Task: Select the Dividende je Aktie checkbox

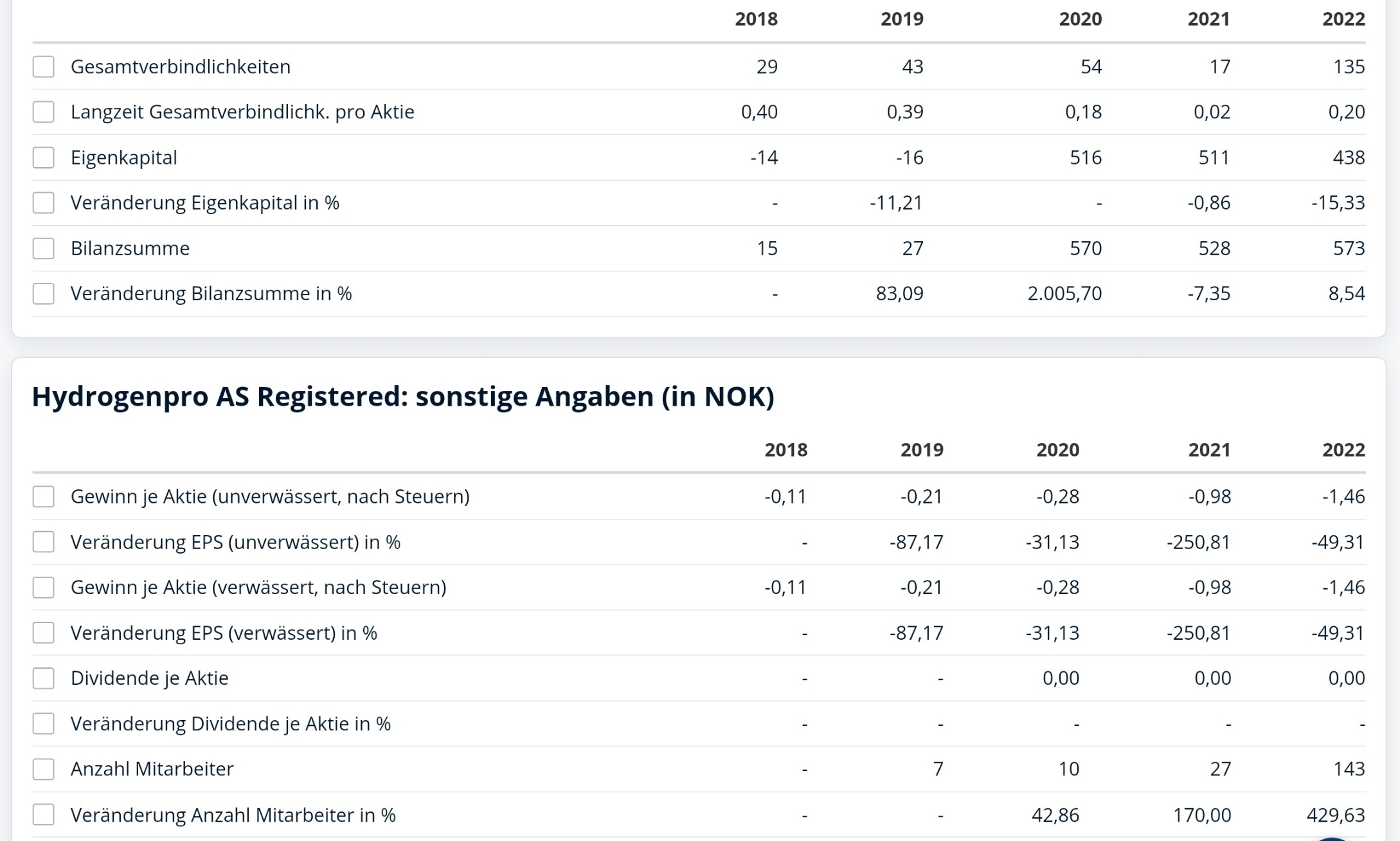Action: (43, 678)
